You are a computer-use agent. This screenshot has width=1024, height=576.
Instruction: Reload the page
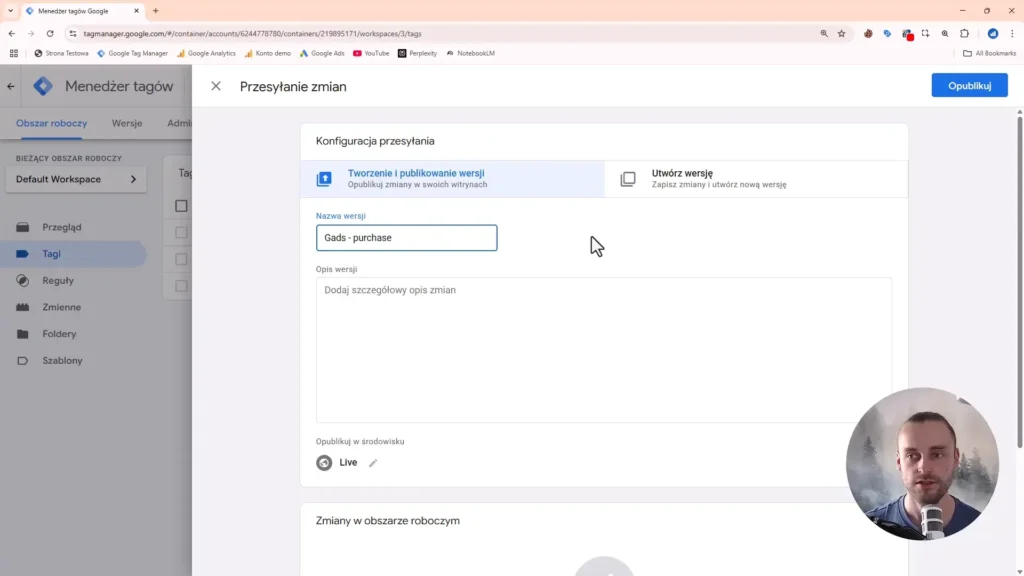click(50, 33)
